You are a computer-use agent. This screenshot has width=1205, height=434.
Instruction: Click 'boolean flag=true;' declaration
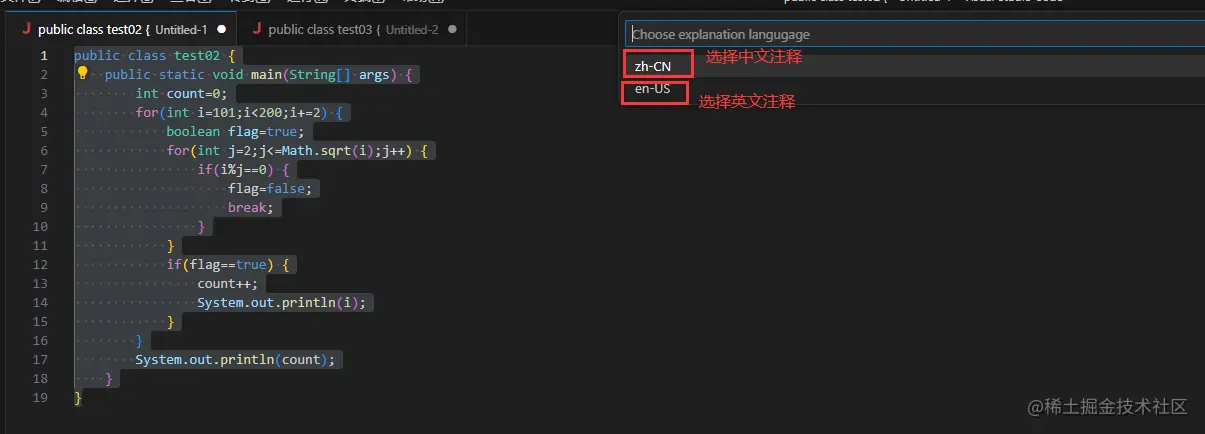pos(235,131)
